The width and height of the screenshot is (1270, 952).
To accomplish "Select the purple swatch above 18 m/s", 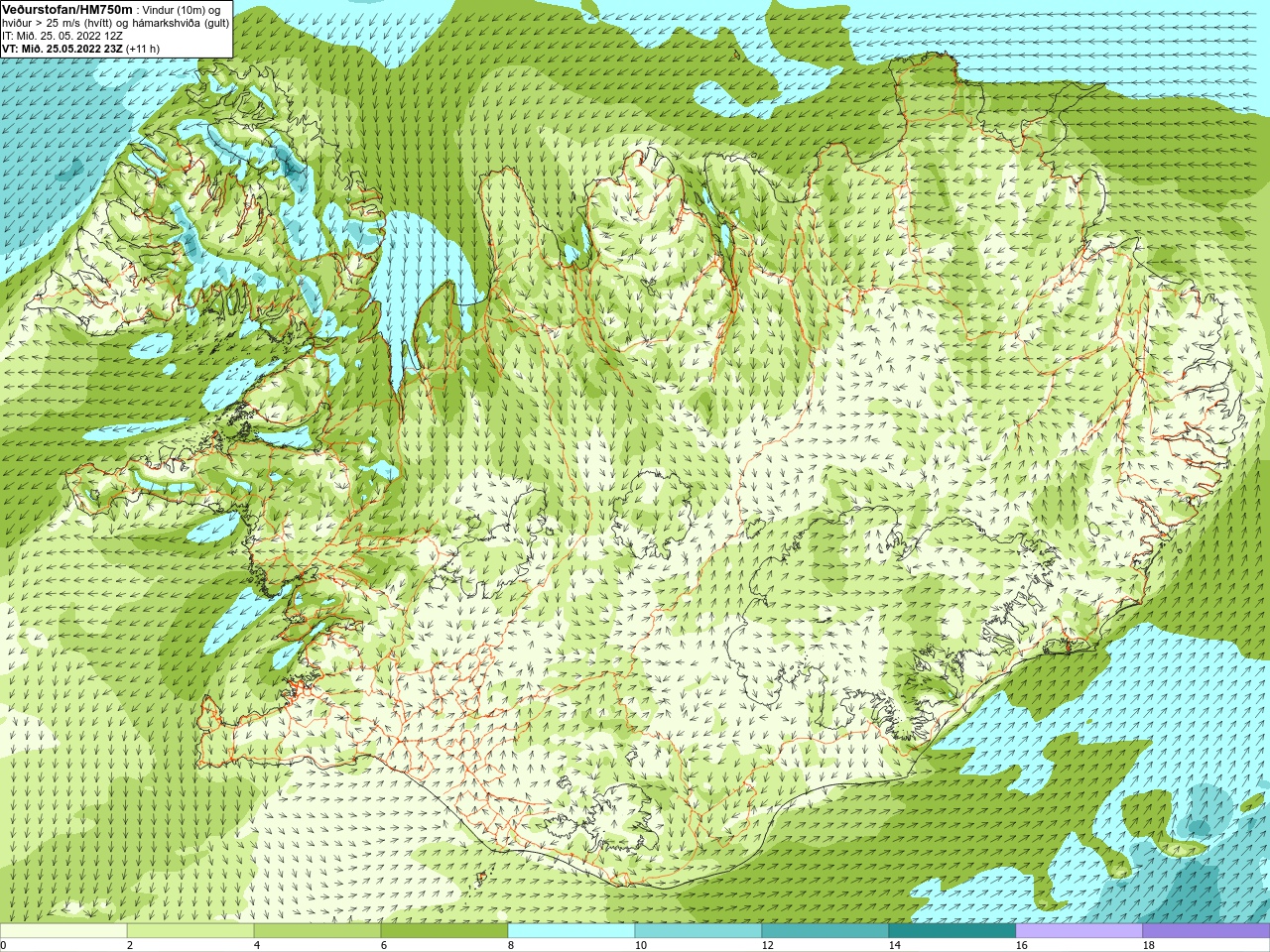I will coord(1206,931).
